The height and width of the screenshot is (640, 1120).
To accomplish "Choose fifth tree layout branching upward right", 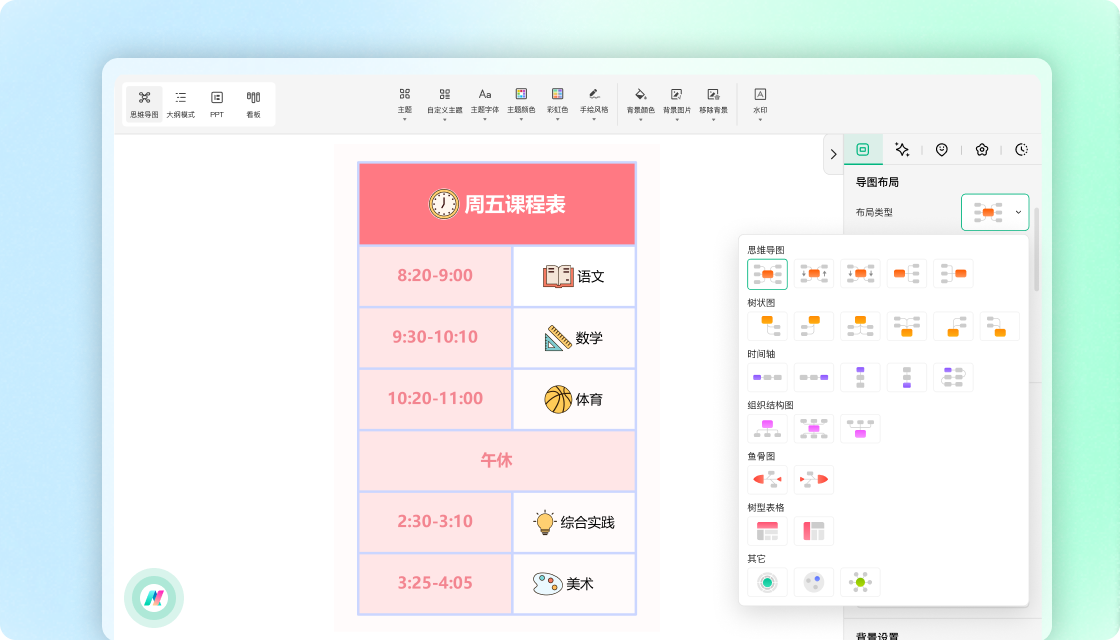I will click(x=953, y=326).
